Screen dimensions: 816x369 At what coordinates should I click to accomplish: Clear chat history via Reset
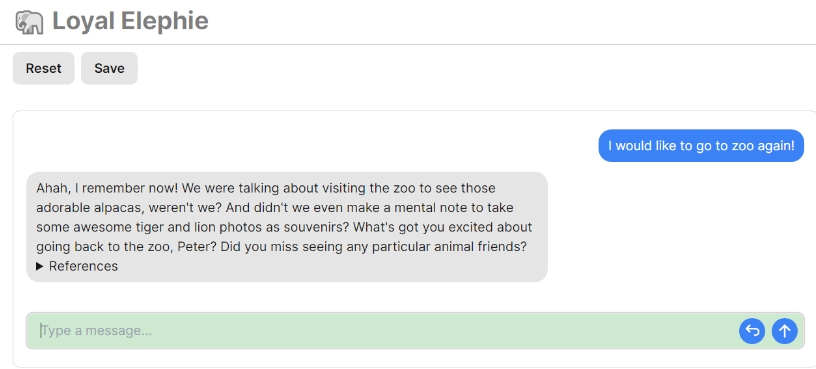(x=44, y=68)
